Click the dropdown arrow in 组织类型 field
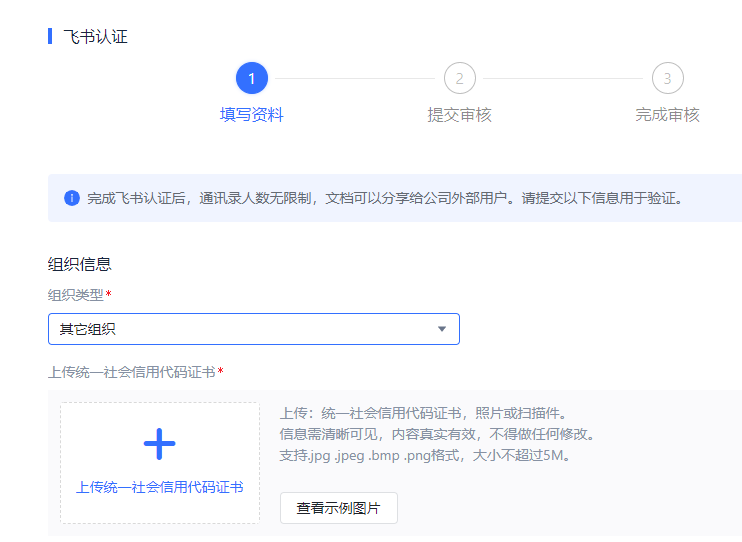Image resolution: width=742 pixels, height=542 pixels. point(442,329)
